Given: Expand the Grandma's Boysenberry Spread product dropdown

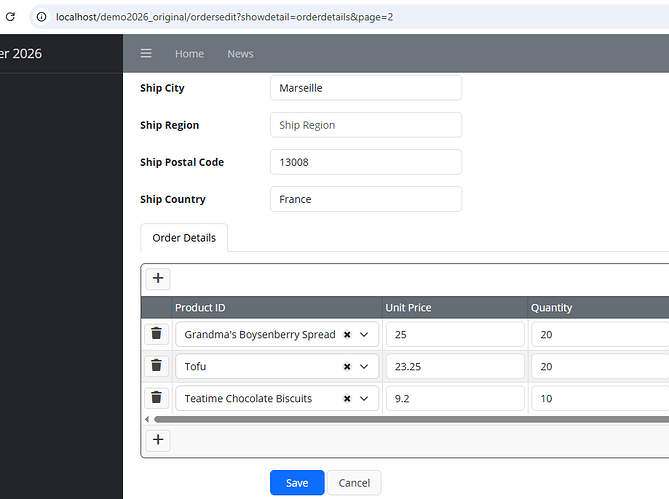Looking at the screenshot, I should pyautogui.click(x=364, y=335).
